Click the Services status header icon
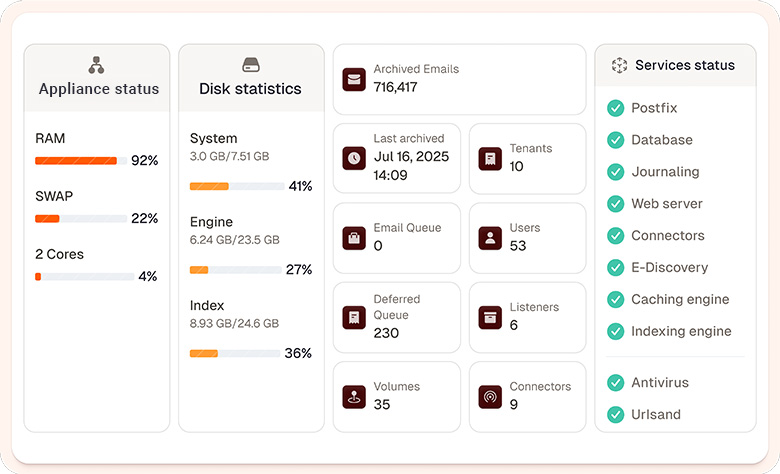This screenshot has width=780, height=474. click(x=619, y=65)
